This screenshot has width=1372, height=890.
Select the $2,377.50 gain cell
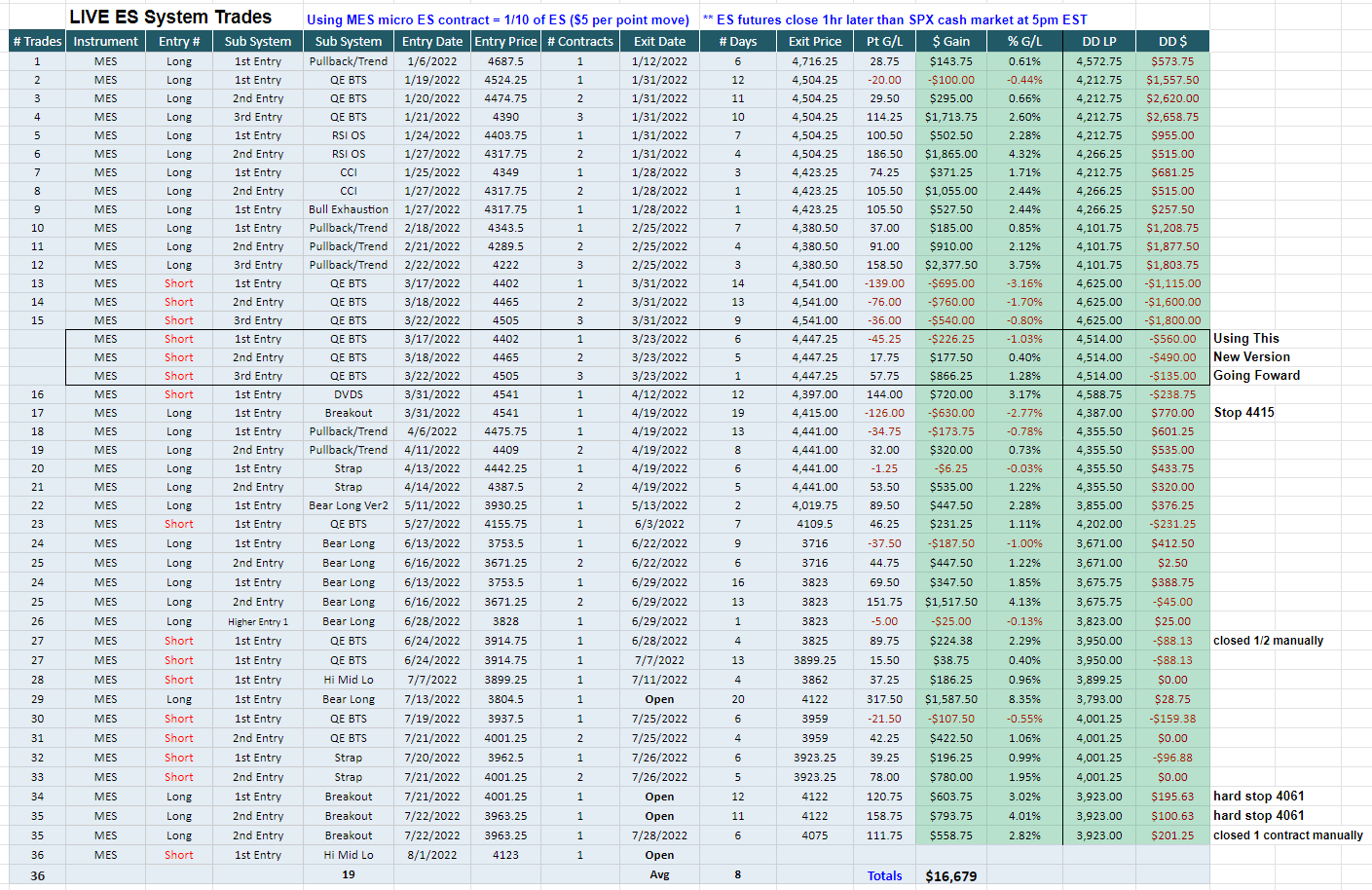(x=950, y=265)
